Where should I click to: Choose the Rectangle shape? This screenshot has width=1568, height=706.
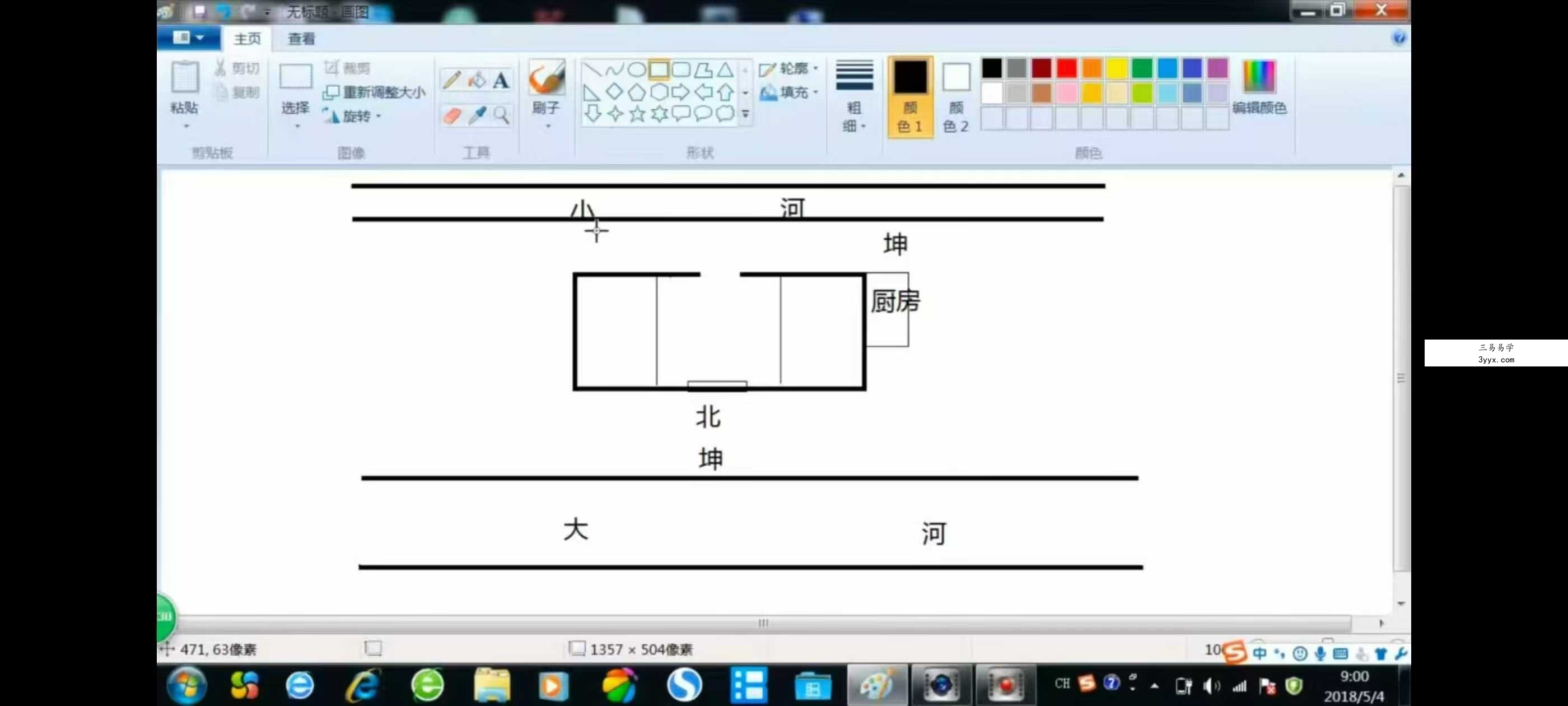pyautogui.click(x=659, y=69)
